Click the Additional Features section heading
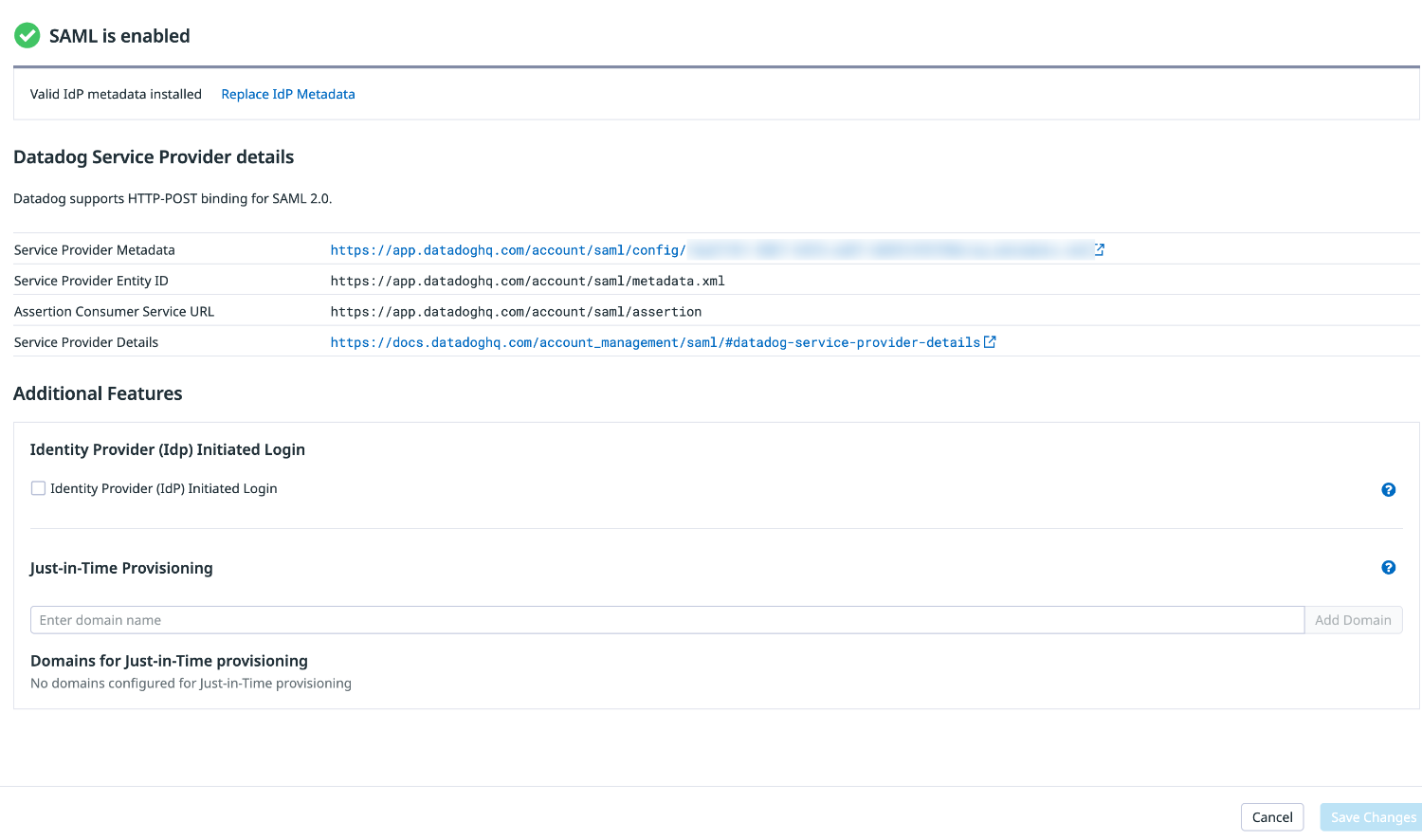The image size is (1422, 840). (98, 393)
